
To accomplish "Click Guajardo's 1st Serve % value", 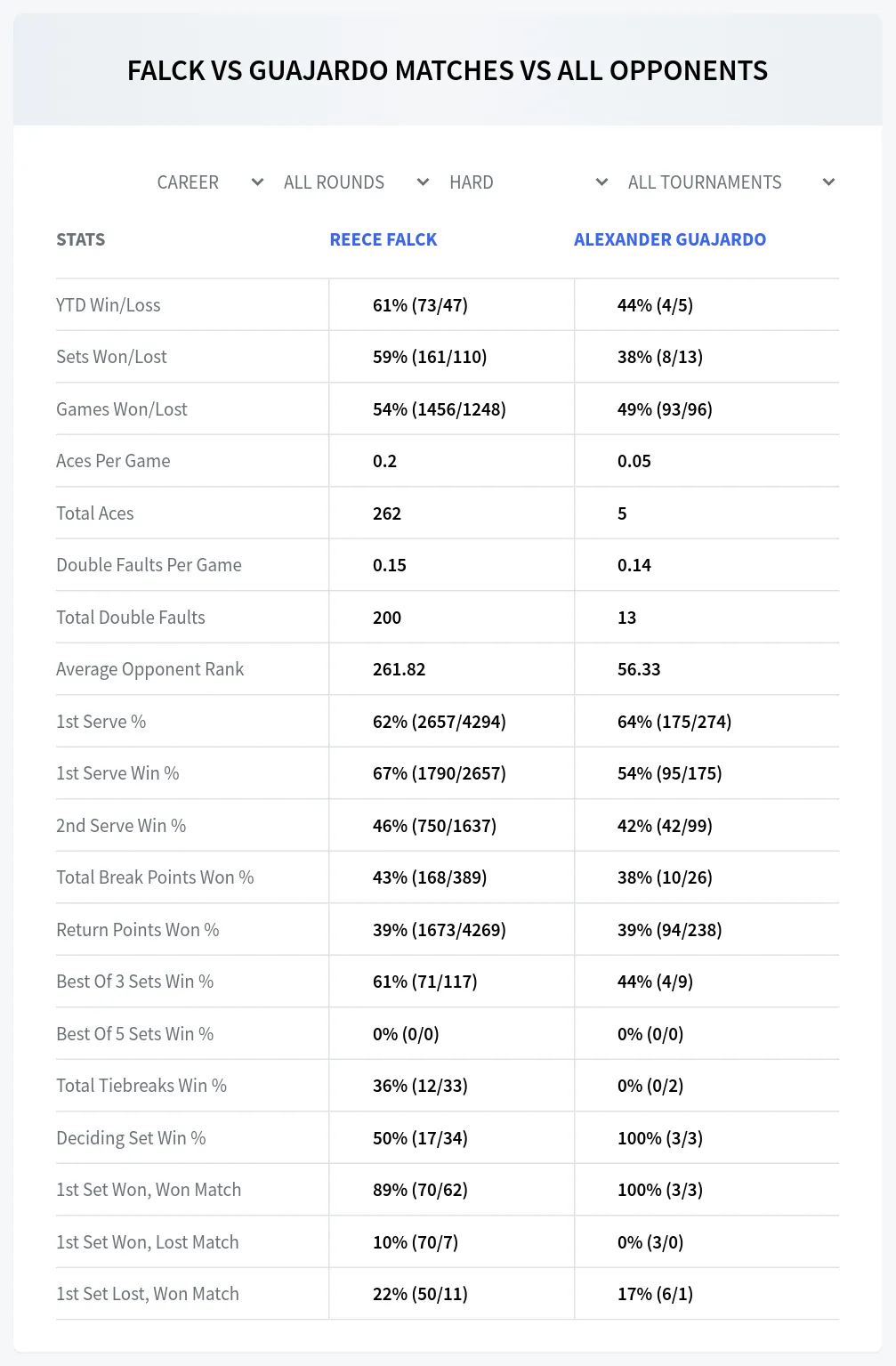I will tap(674, 722).
